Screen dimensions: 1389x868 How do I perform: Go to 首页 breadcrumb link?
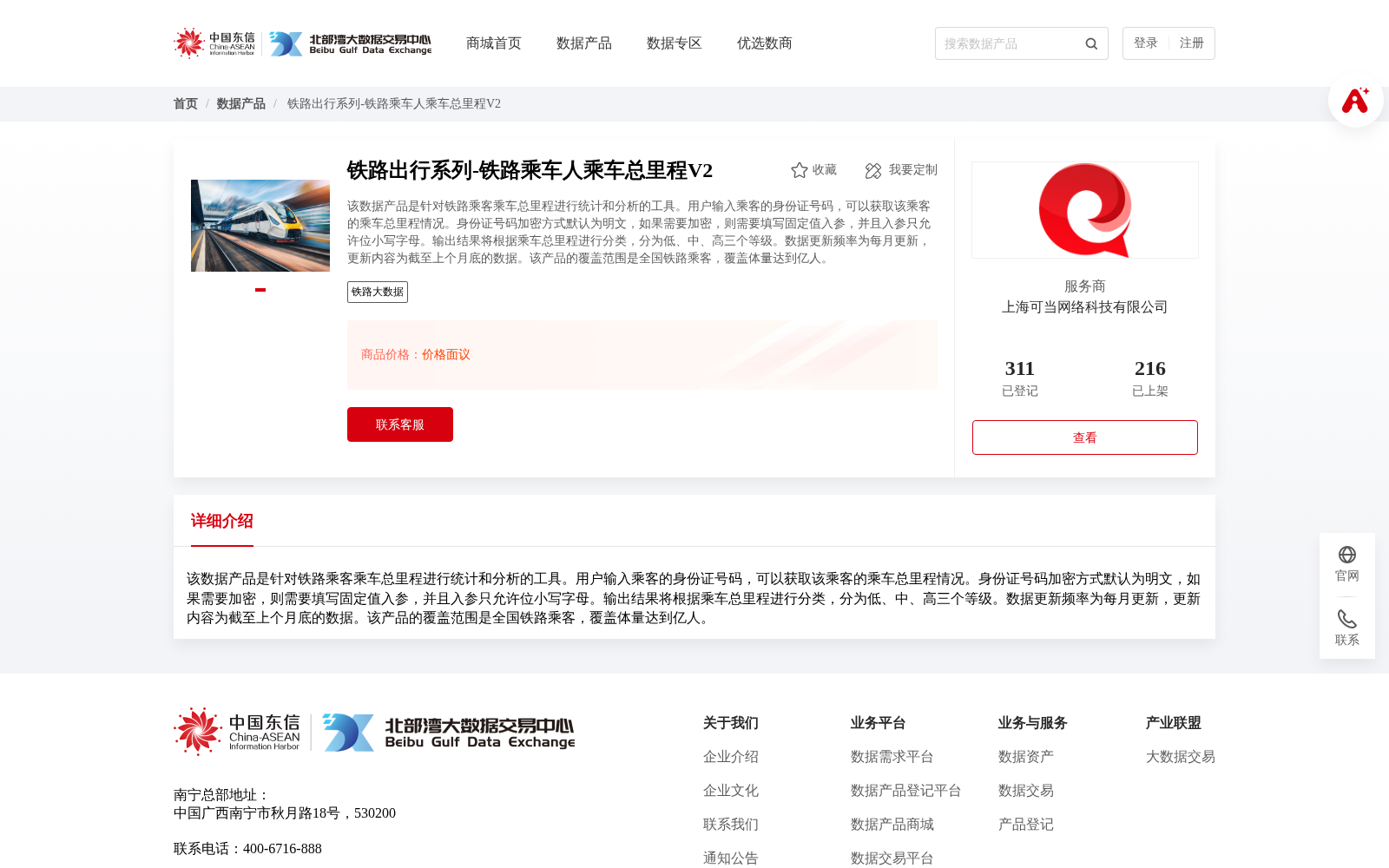coord(186,104)
